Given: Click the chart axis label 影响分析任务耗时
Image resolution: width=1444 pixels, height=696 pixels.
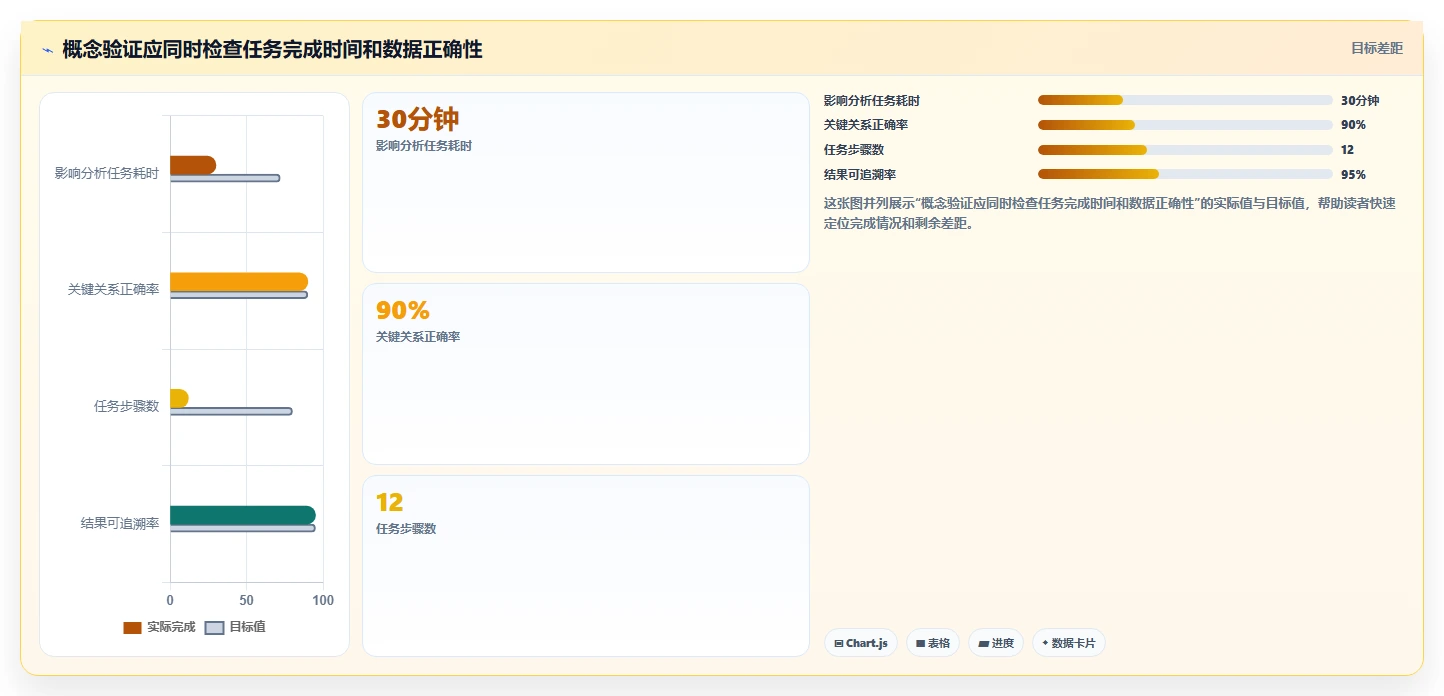Looking at the screenshot, I should pyautogui.click(x=107, y=173).
